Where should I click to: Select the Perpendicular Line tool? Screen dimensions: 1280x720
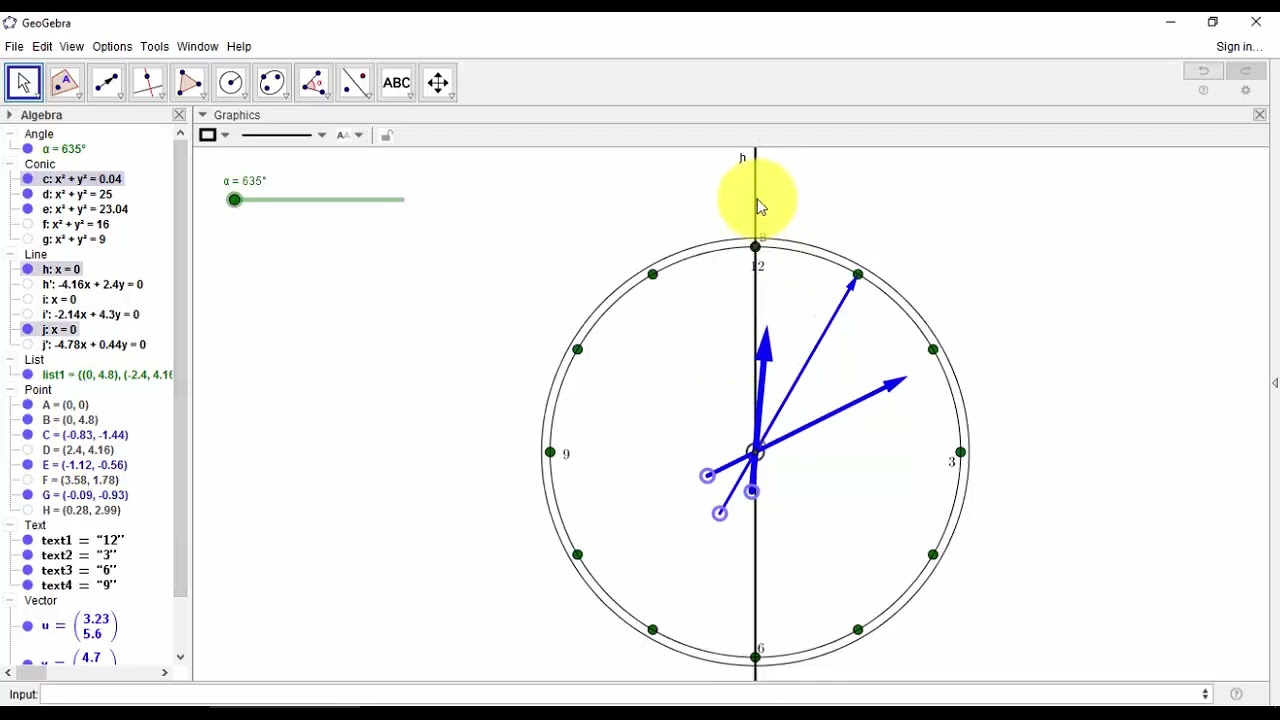coord(148,83)
